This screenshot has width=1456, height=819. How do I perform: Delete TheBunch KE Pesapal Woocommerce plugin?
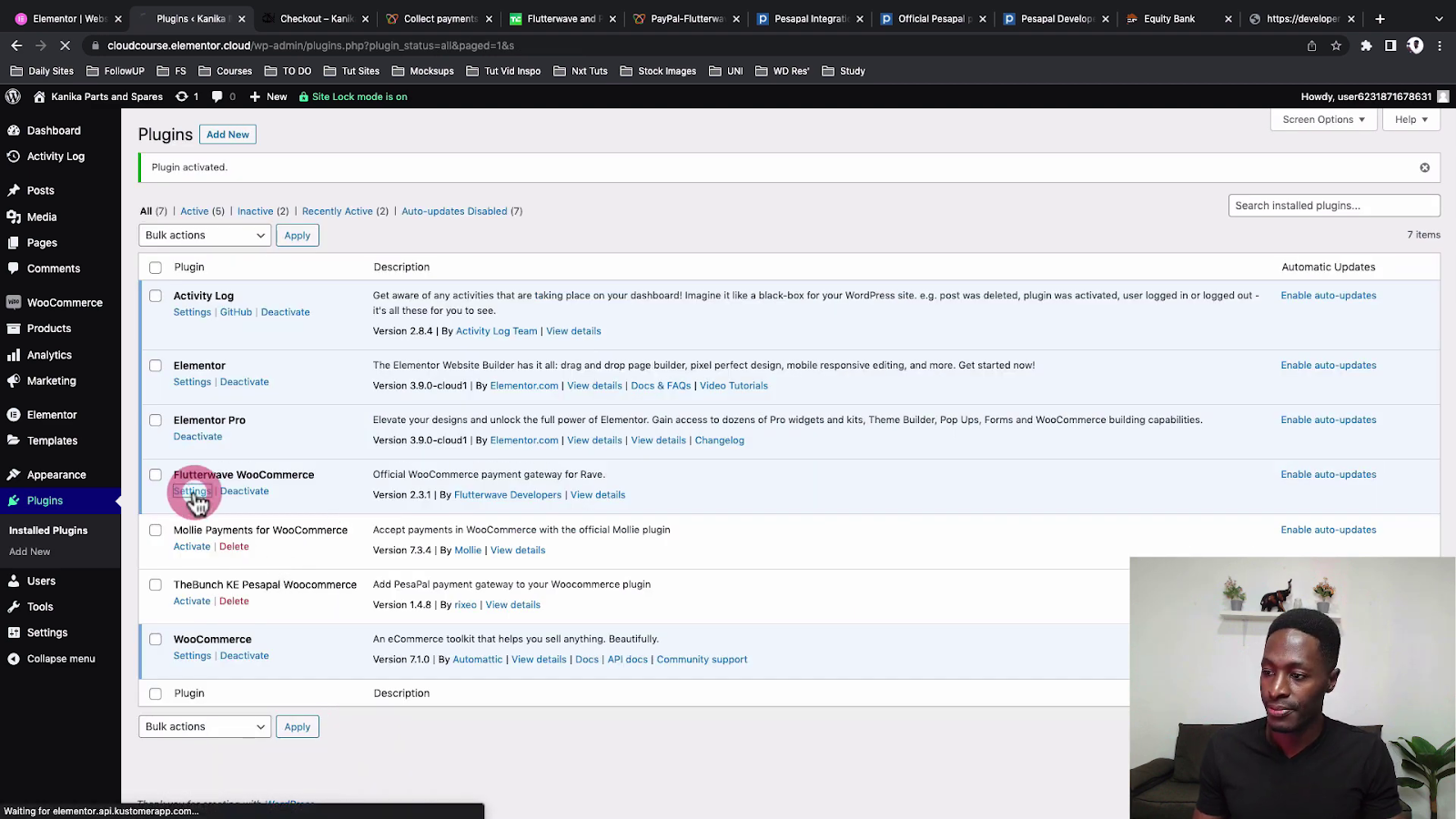tap(234, 602)
